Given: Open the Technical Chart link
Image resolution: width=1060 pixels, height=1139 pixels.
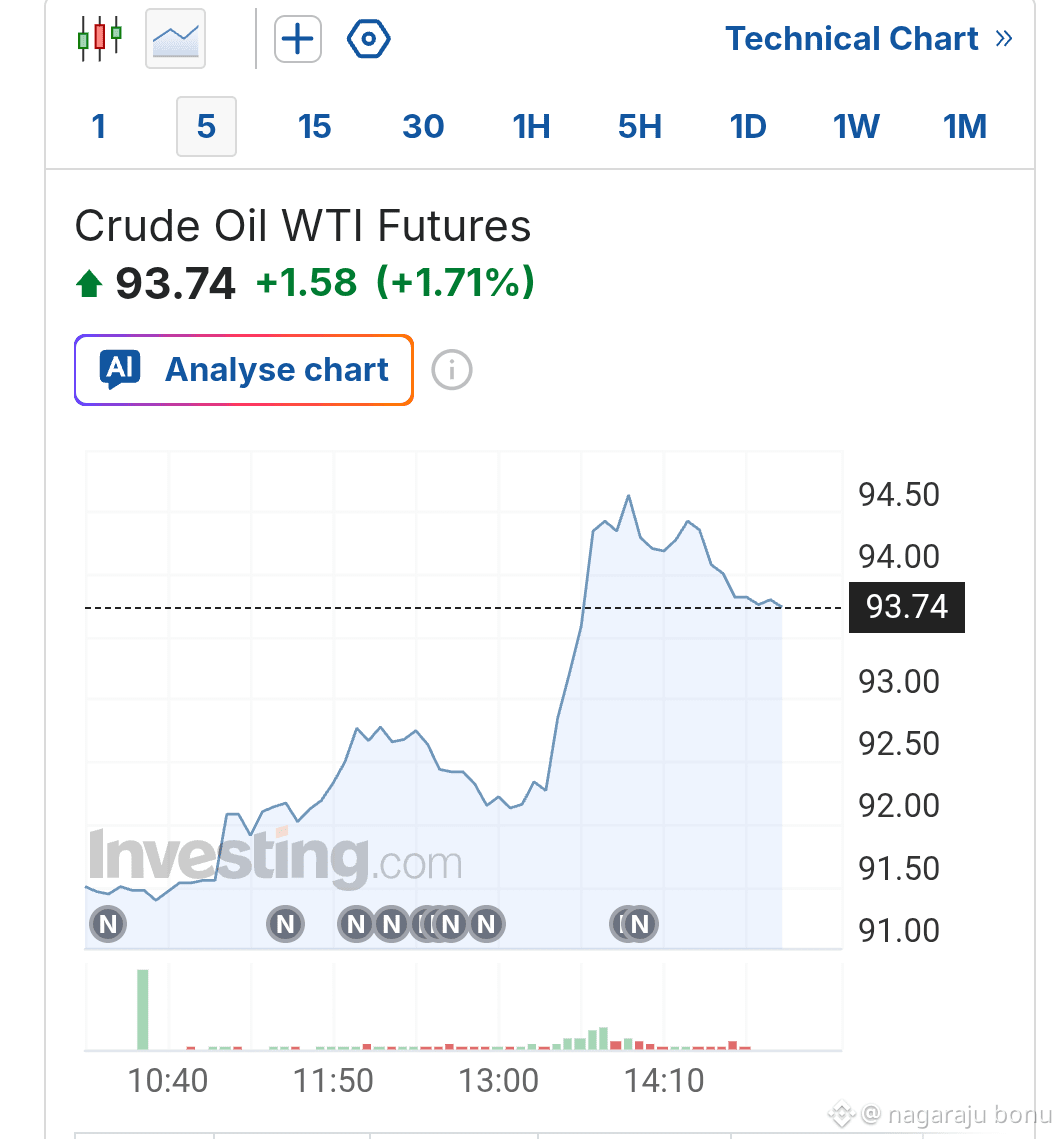Looking at the screenshot, I should pos(869,38).
